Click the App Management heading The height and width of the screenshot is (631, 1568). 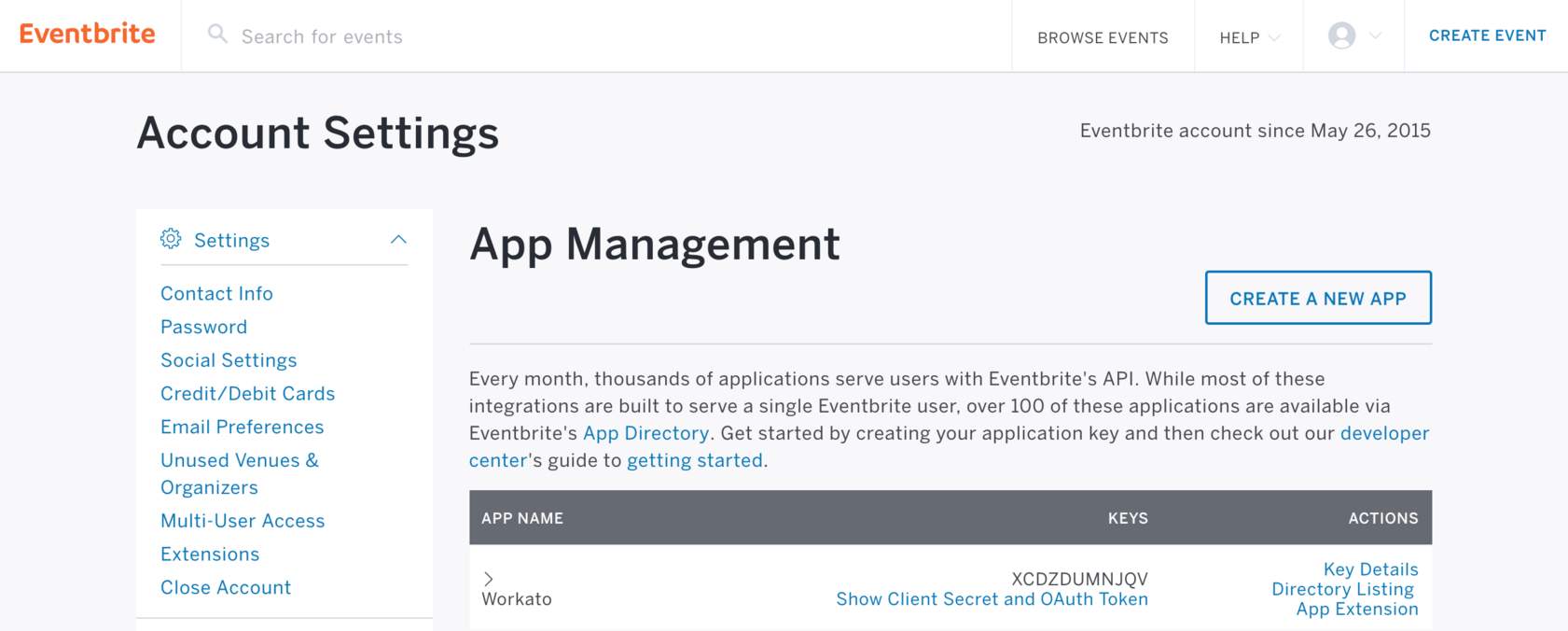(x=655, y=245)
